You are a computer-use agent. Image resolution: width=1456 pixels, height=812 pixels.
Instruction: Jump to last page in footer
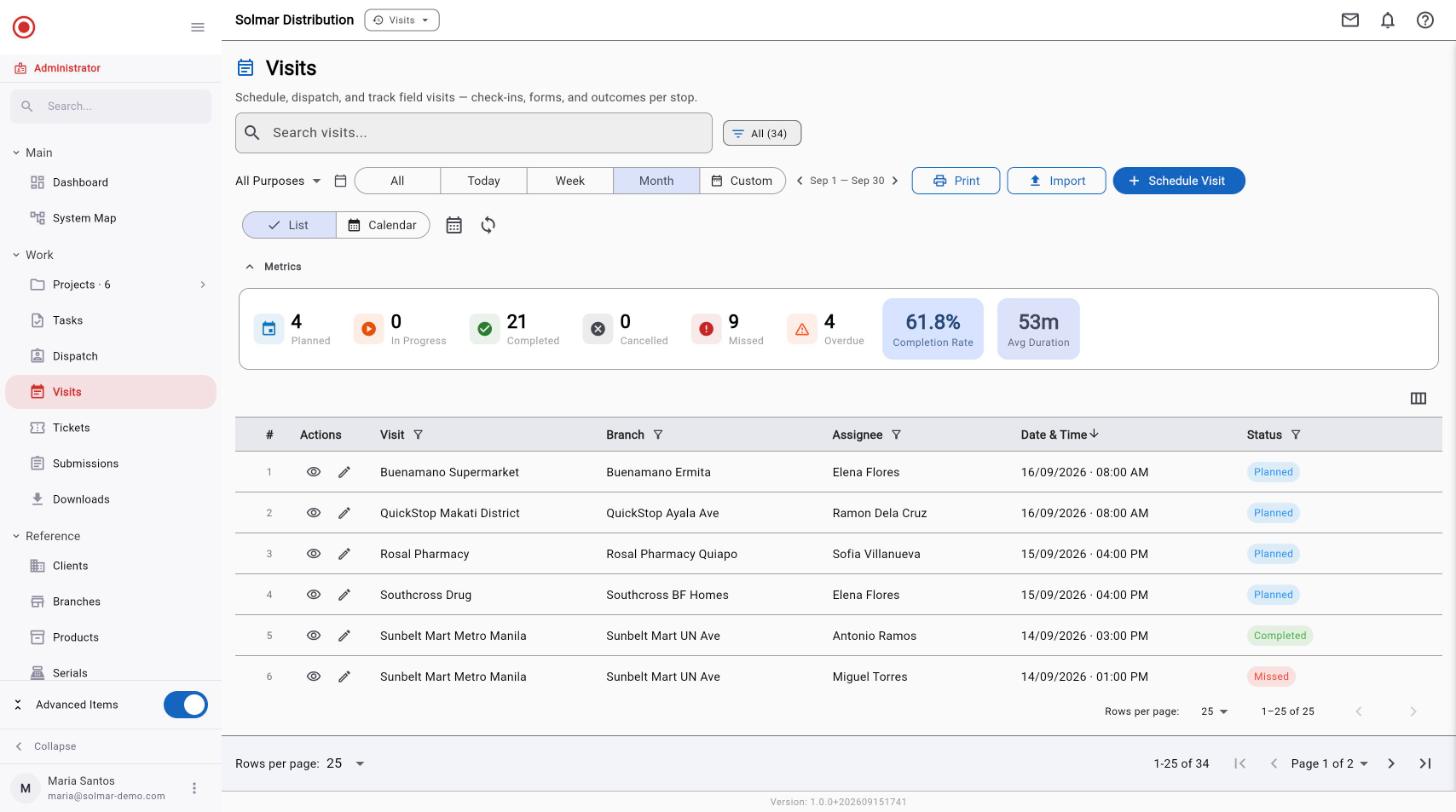(1425, 764)
